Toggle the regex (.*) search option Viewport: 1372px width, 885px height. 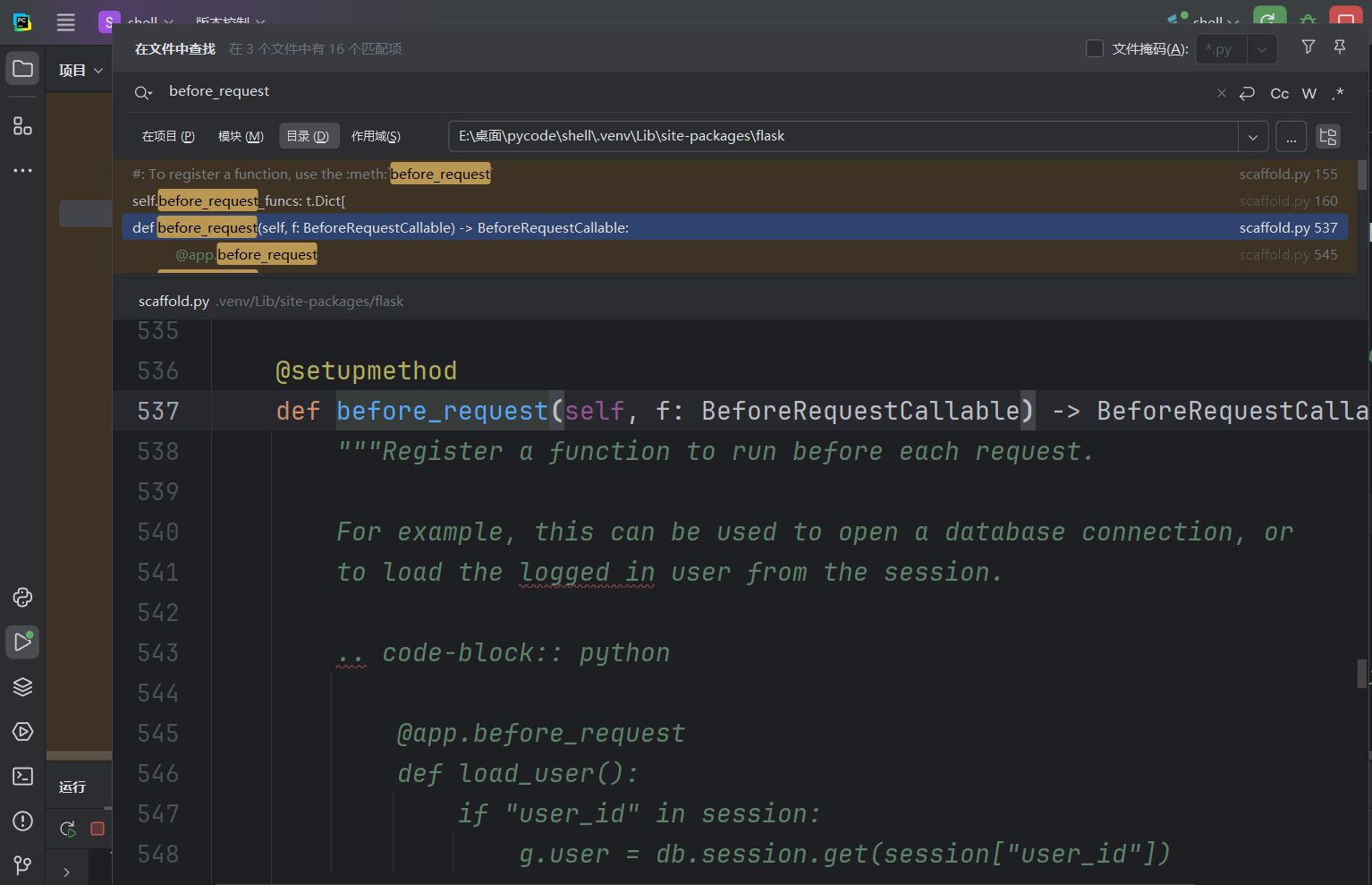[x=1337, y=93]
